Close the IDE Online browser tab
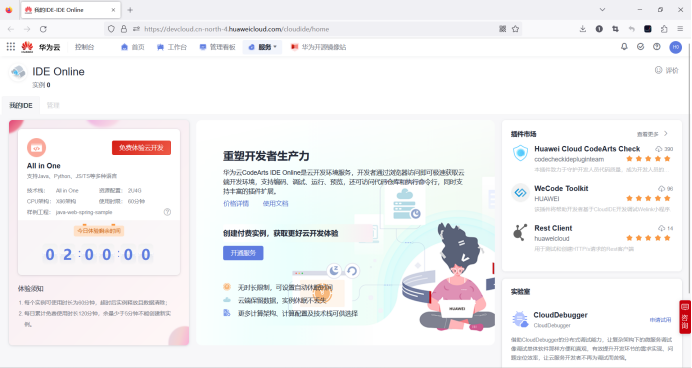The image size is (692, 368). 113,10
